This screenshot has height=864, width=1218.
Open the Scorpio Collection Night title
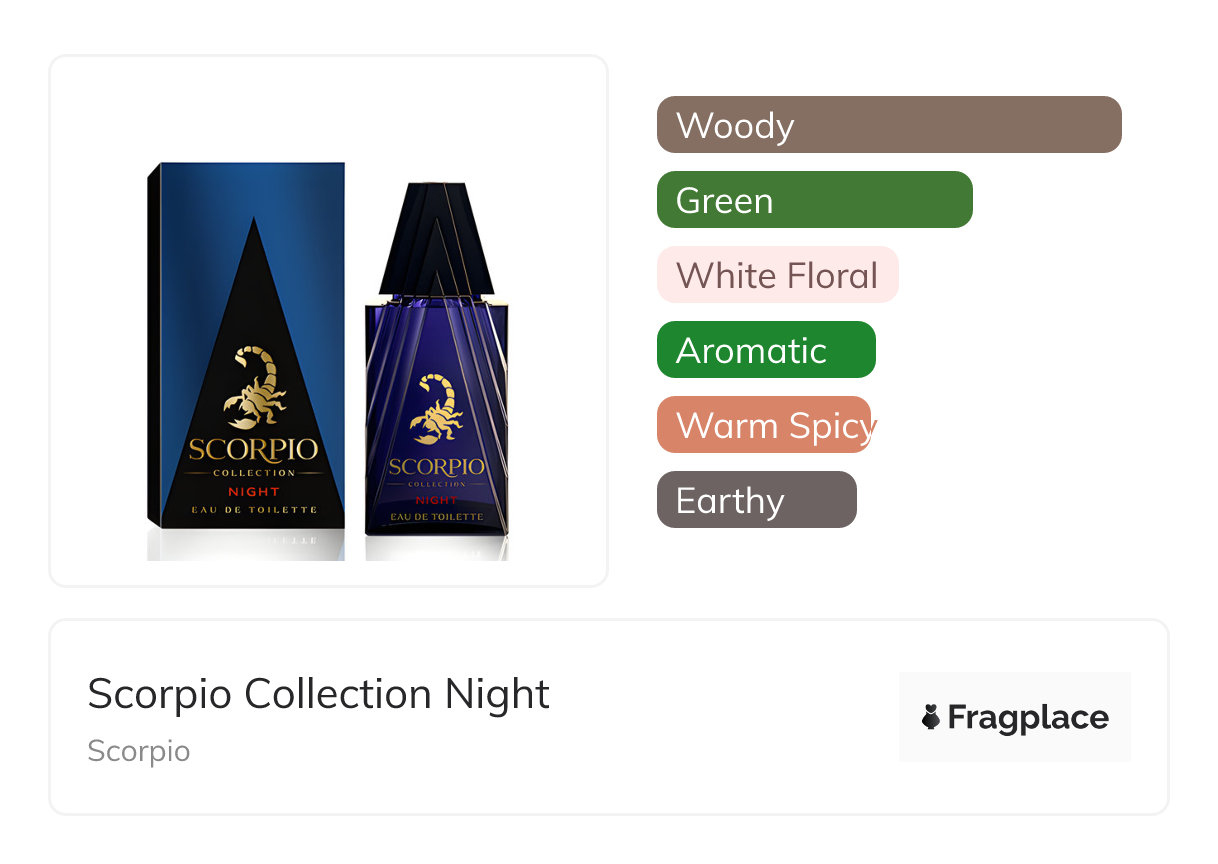pyautogui.click(x=318, y=694)
